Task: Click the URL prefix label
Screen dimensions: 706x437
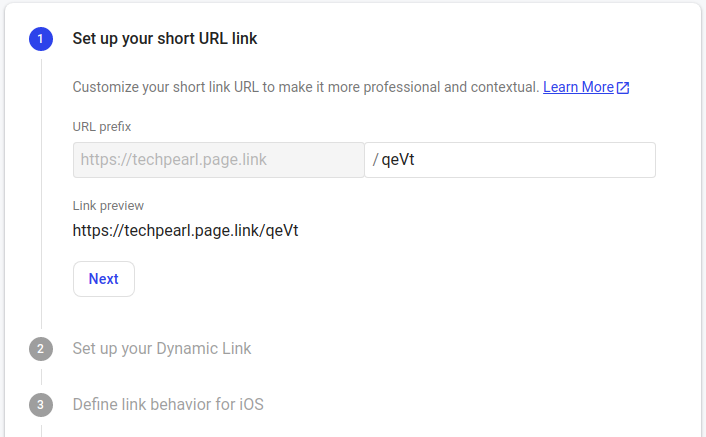Action: pyautogui.click(x=102, y=127)
